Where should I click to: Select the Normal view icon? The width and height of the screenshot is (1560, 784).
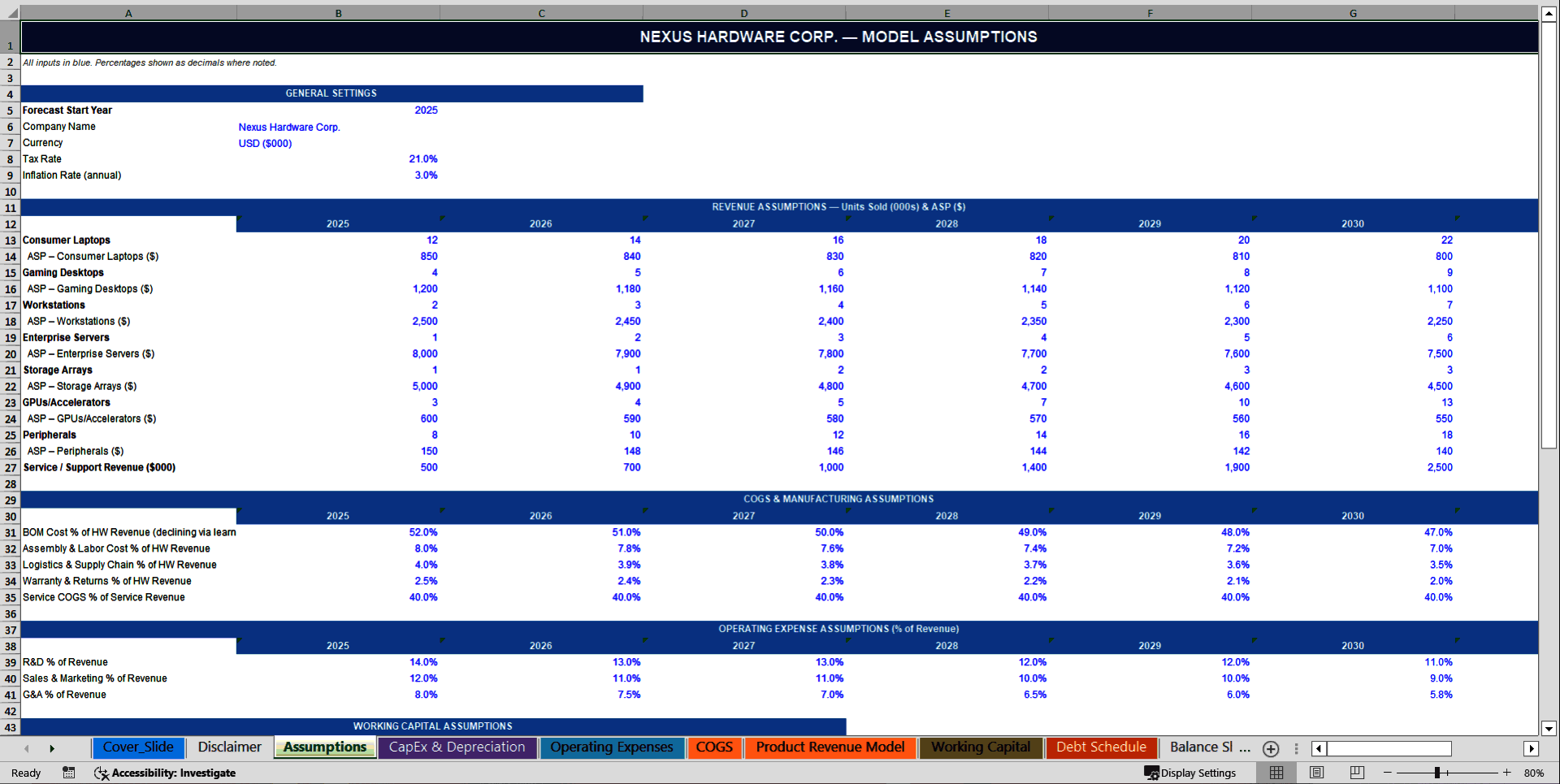pos(1276,773)
